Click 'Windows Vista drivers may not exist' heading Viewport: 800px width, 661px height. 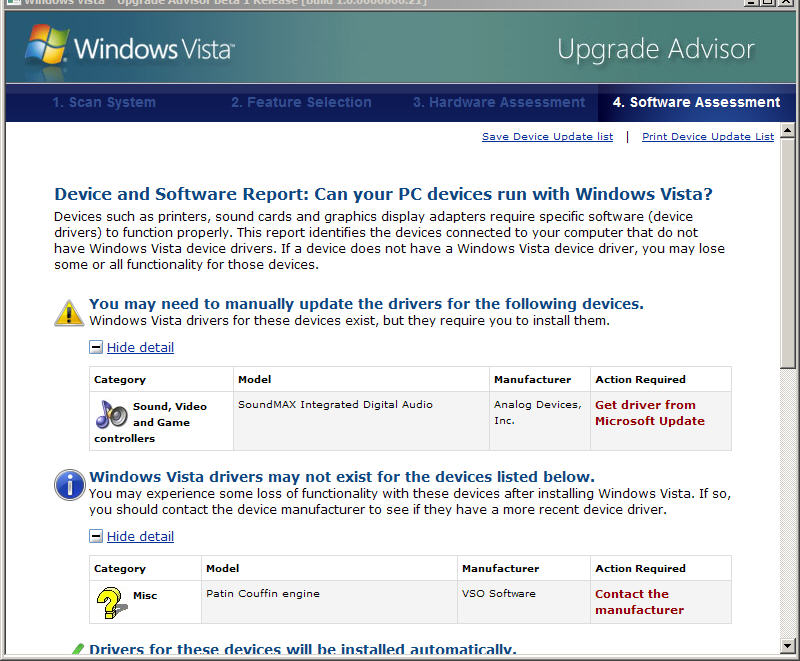click(342, 477)
